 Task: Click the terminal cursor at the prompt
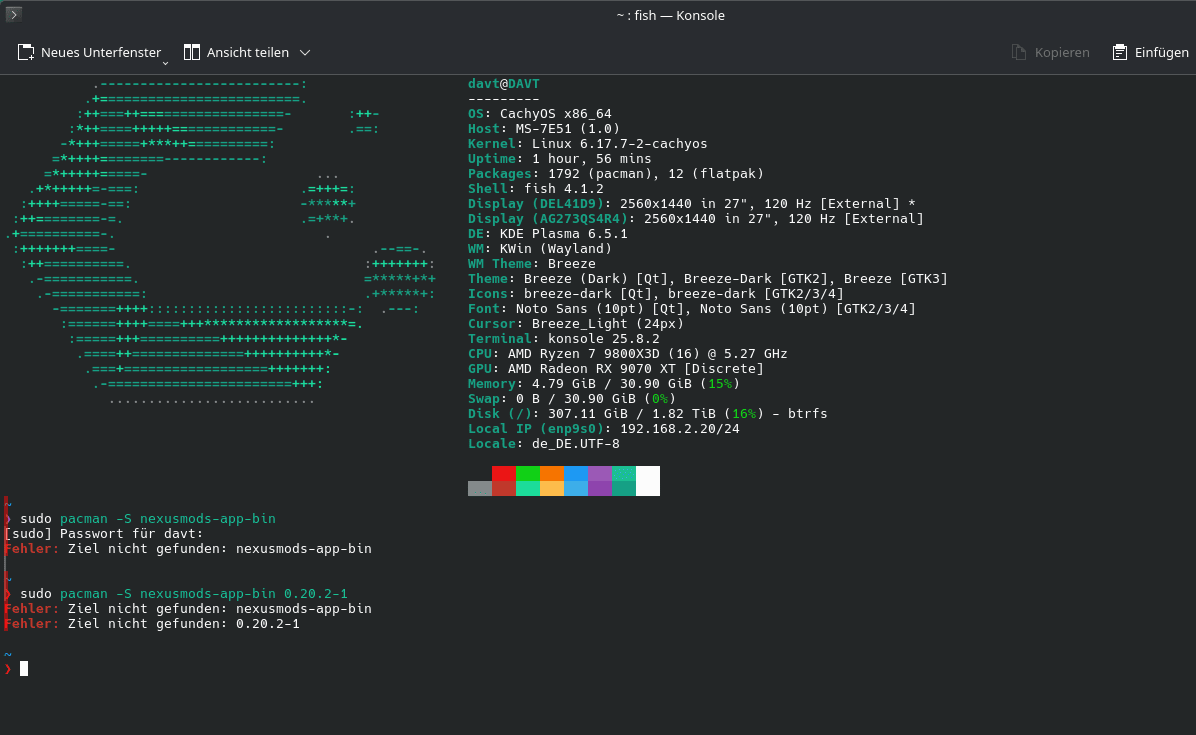click(24, 669)
